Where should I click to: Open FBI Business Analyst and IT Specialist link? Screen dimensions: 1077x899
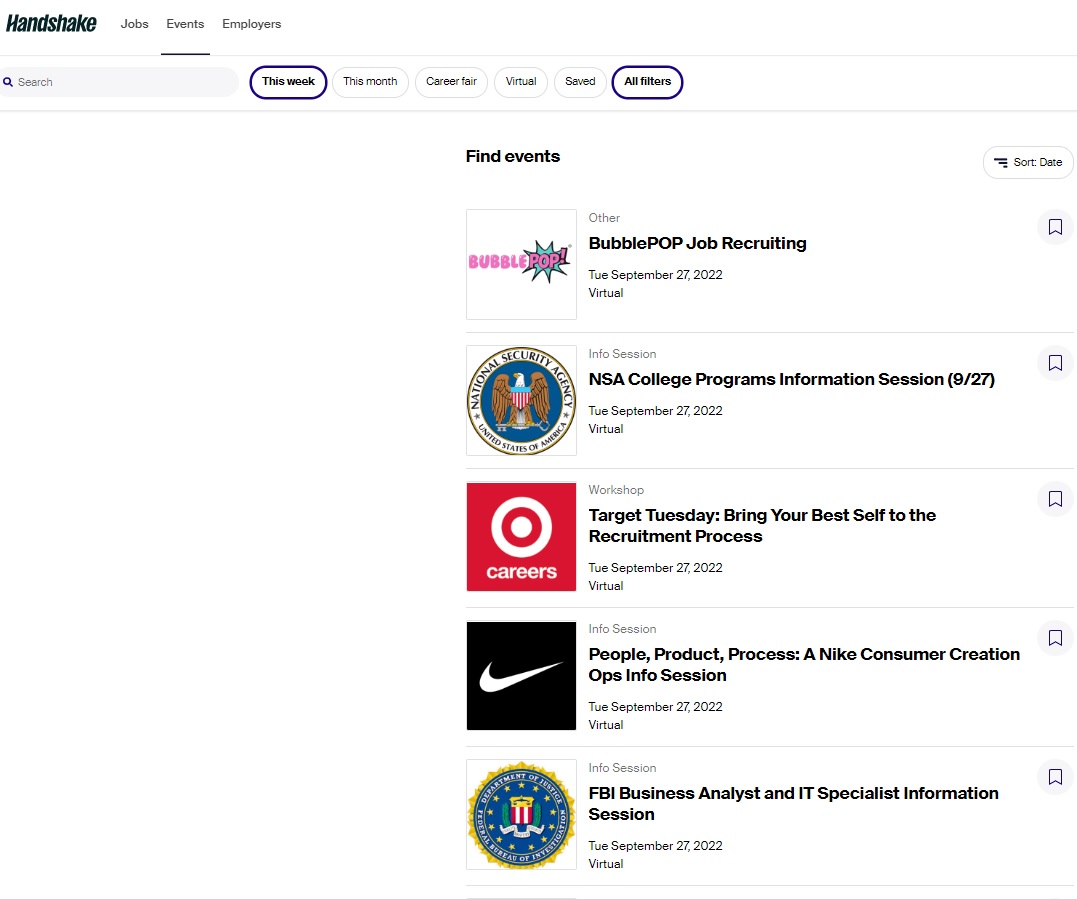pos(793,804)
